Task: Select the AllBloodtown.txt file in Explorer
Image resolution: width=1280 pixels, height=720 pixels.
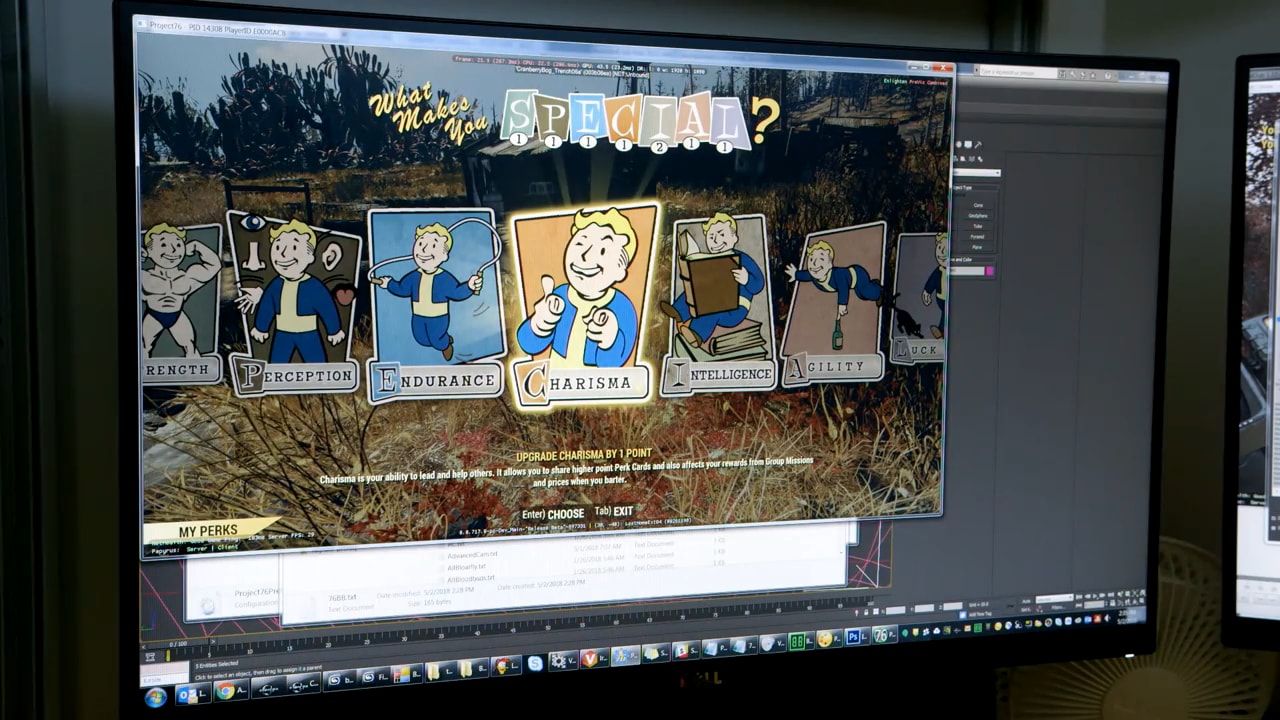Action: click(471, 578)
